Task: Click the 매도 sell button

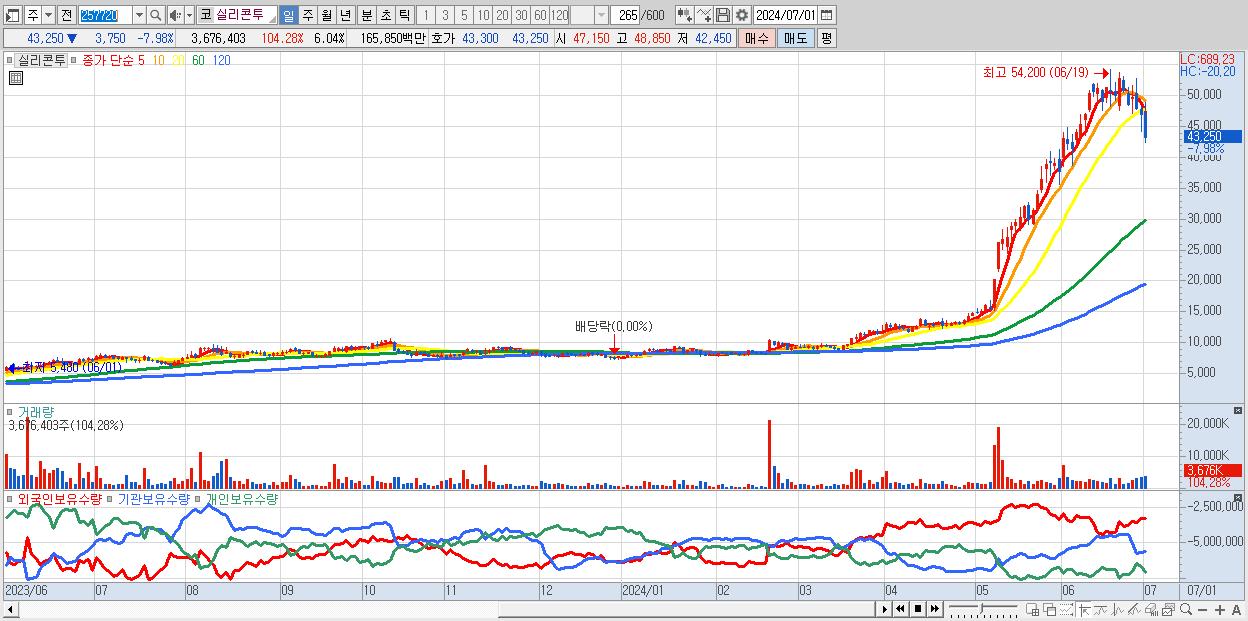Action: point(796,38)
